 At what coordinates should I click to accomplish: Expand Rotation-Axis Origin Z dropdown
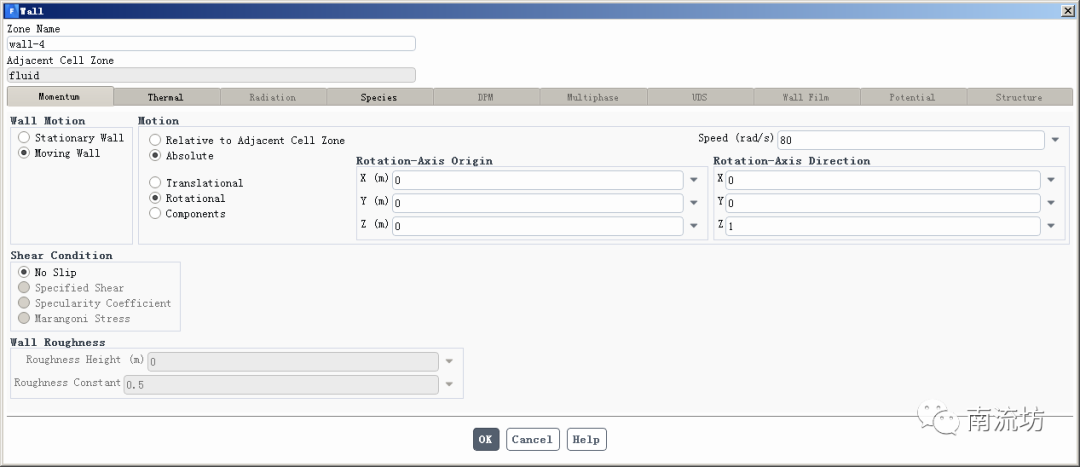(x=694, y=226)
